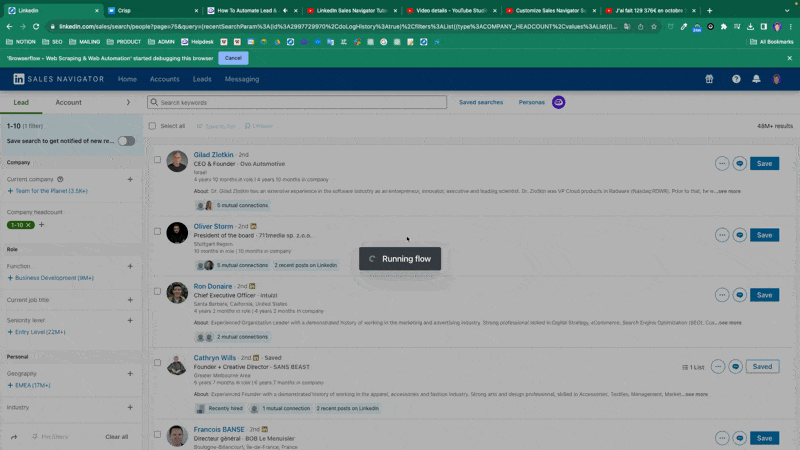Click the browser address bar URL
The height and width of the screenshot is (450, 800).
point(337,27)
